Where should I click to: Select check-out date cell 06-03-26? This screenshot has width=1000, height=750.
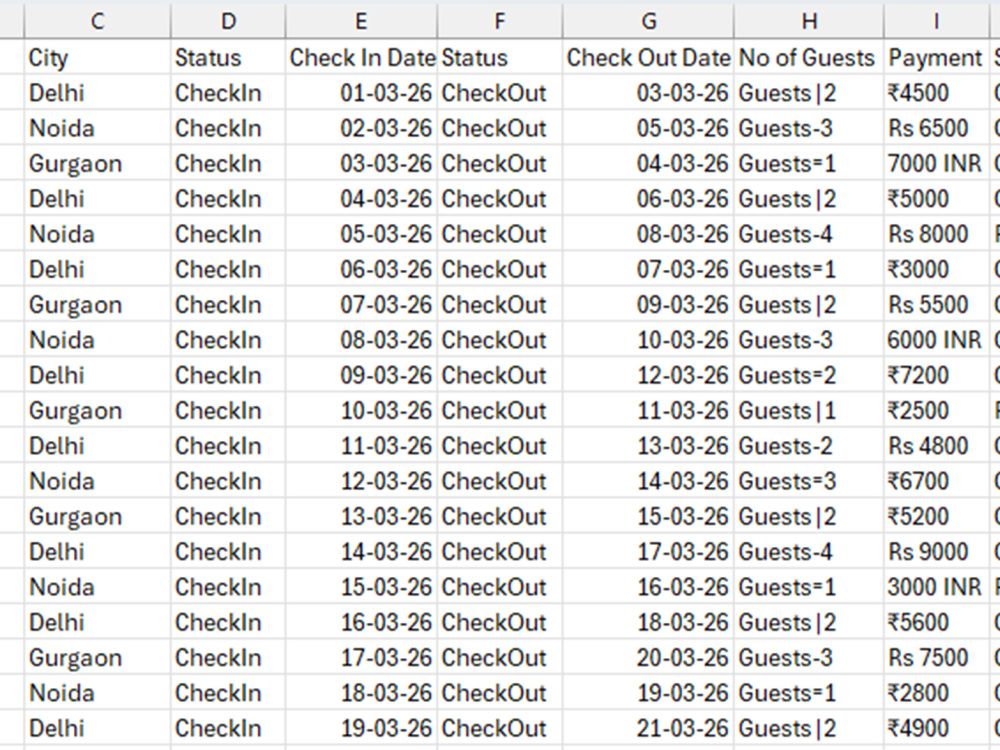648,199
